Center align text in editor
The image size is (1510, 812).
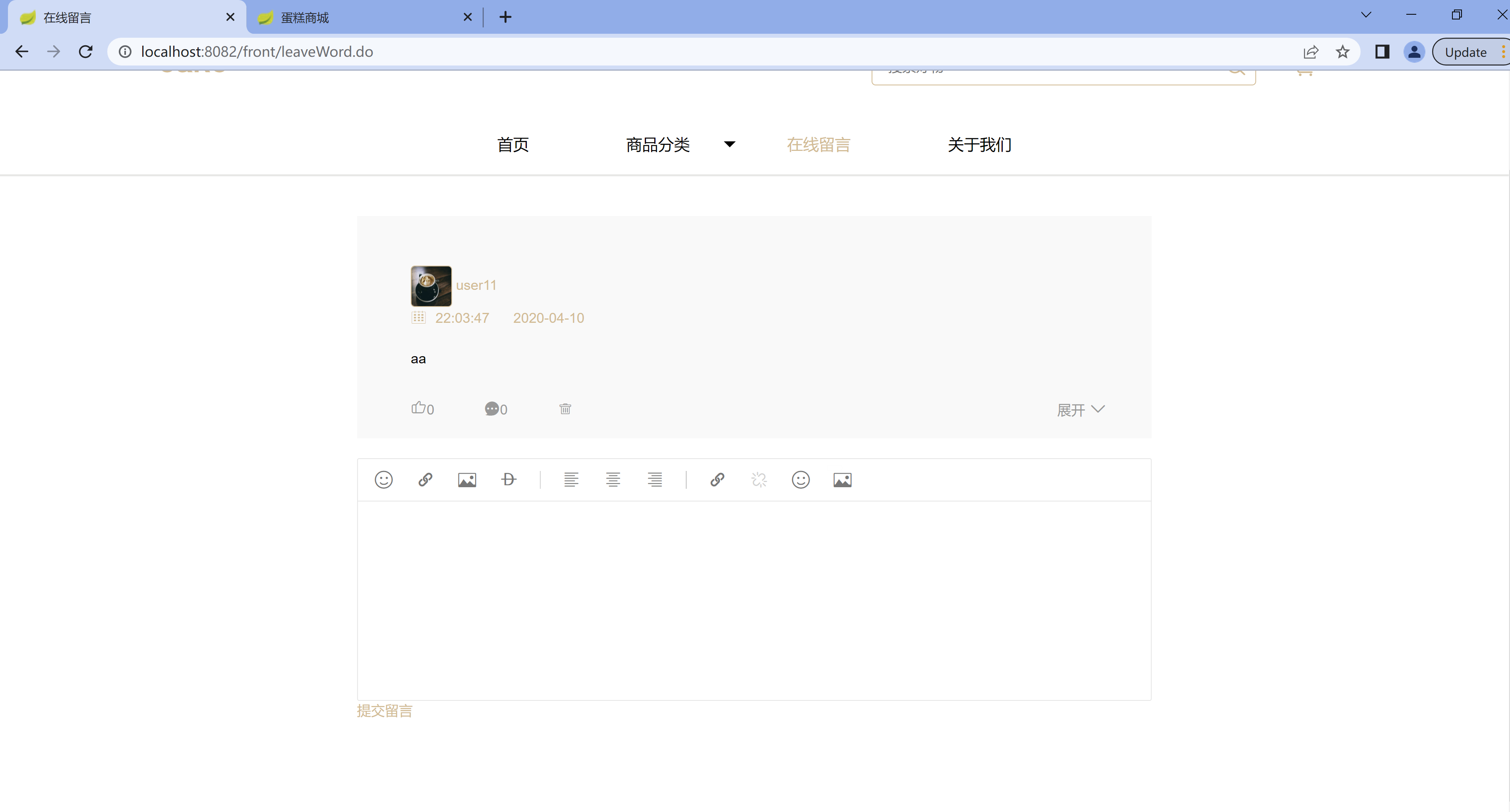click(x=613, y=480)
